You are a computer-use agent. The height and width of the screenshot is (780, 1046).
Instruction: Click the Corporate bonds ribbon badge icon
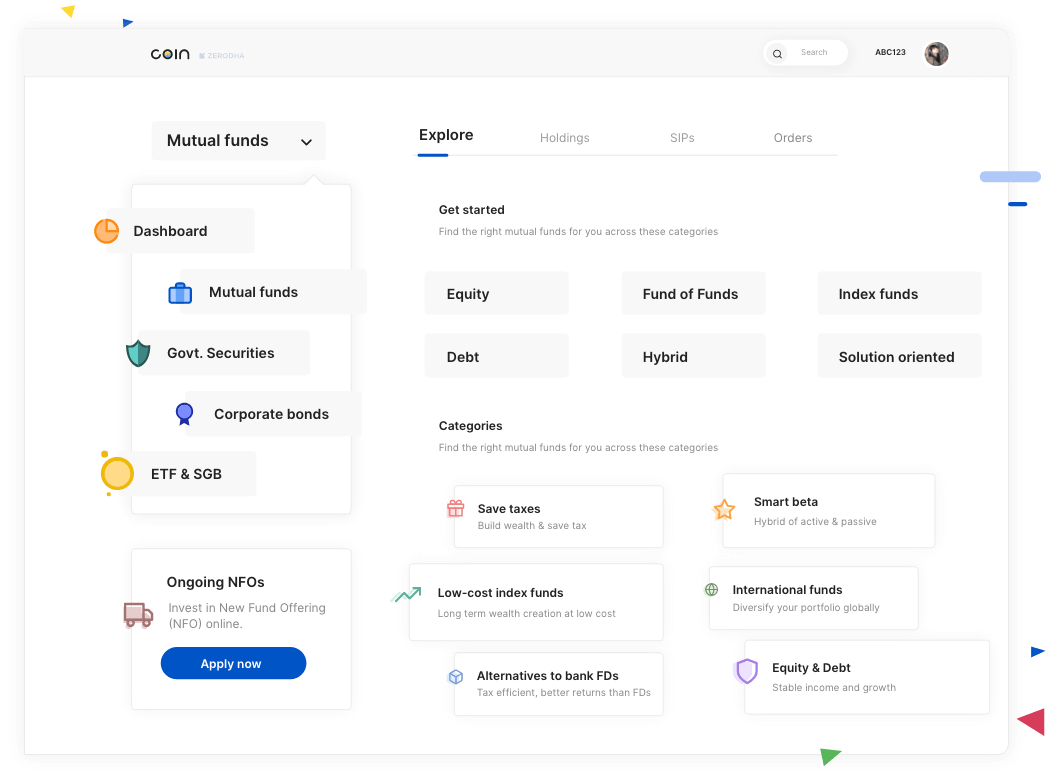(x=184, y=414)
